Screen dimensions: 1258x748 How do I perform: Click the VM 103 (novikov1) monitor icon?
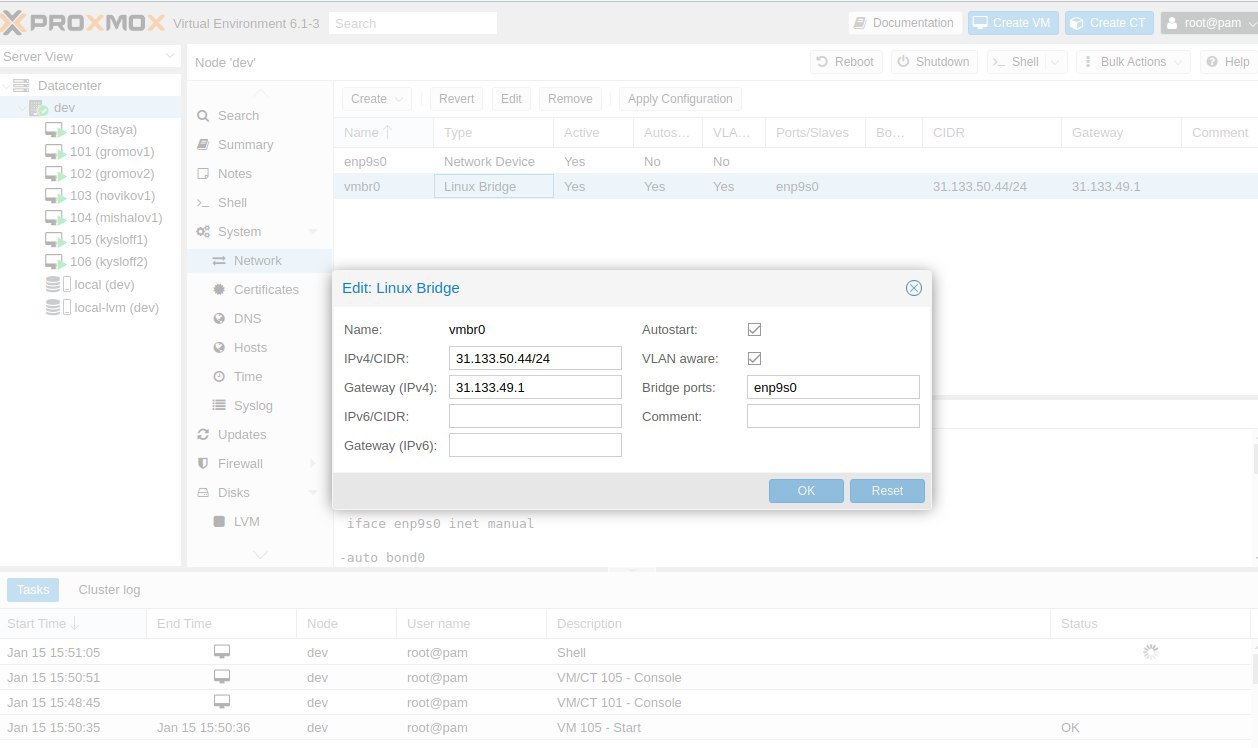(x=55, y=196)
